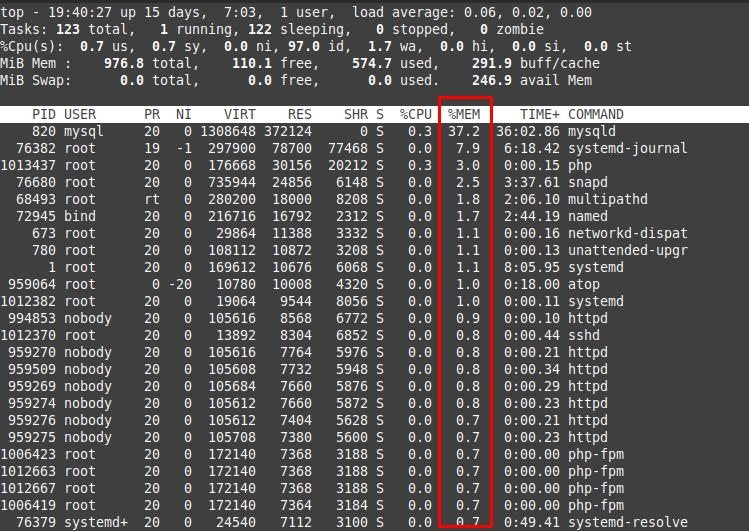Screen dimensions: 749x531
Task: Select the RES column header
Action: tap(300, 114)
